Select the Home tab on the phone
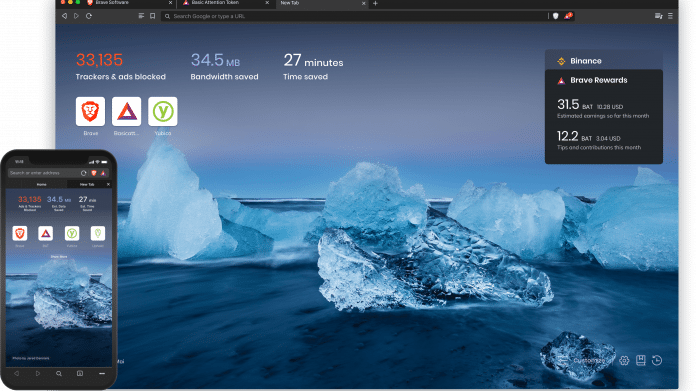The width and height of the screenshot is (696, 391). (41, 184)
